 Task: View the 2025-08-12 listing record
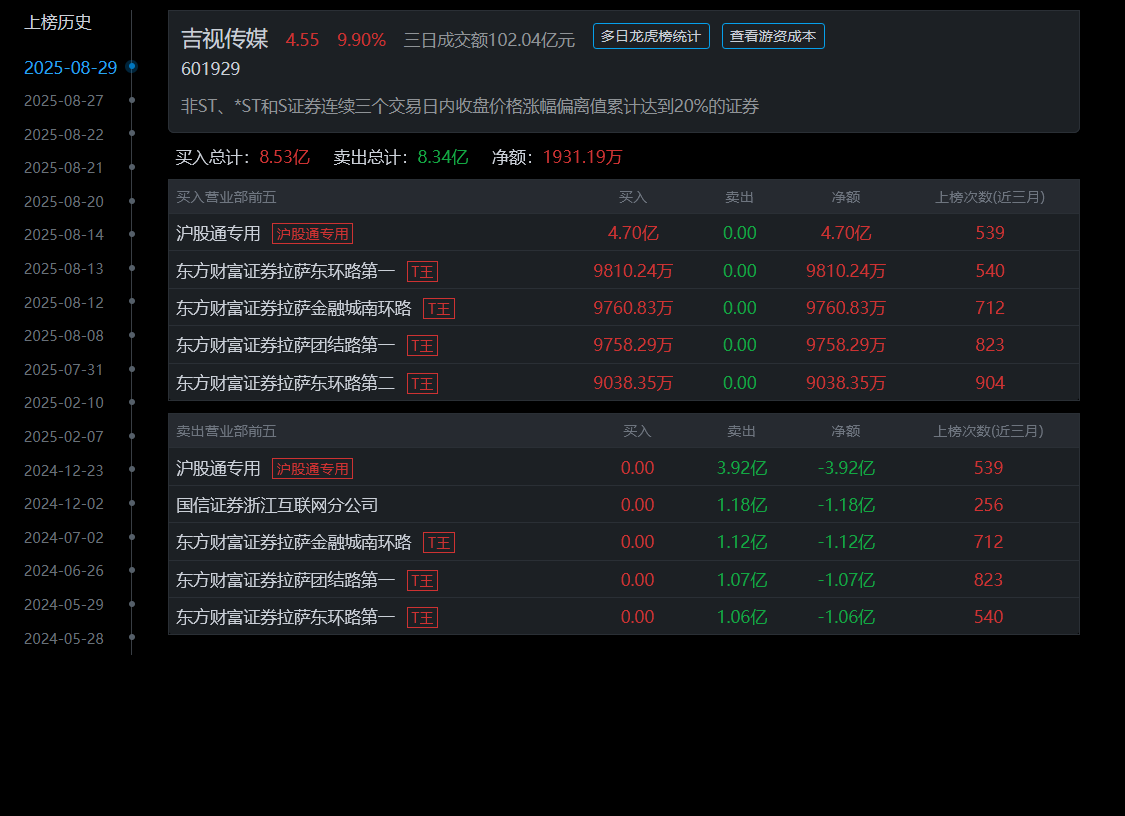(64, 302)
